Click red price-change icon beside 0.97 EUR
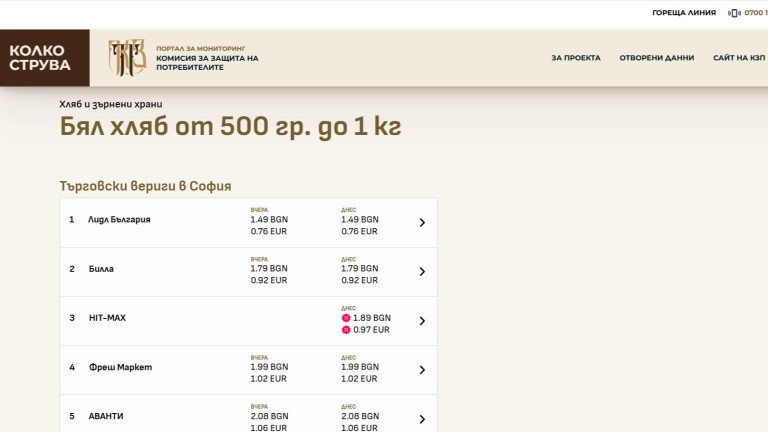768x432 pixels. pos(346,329)
